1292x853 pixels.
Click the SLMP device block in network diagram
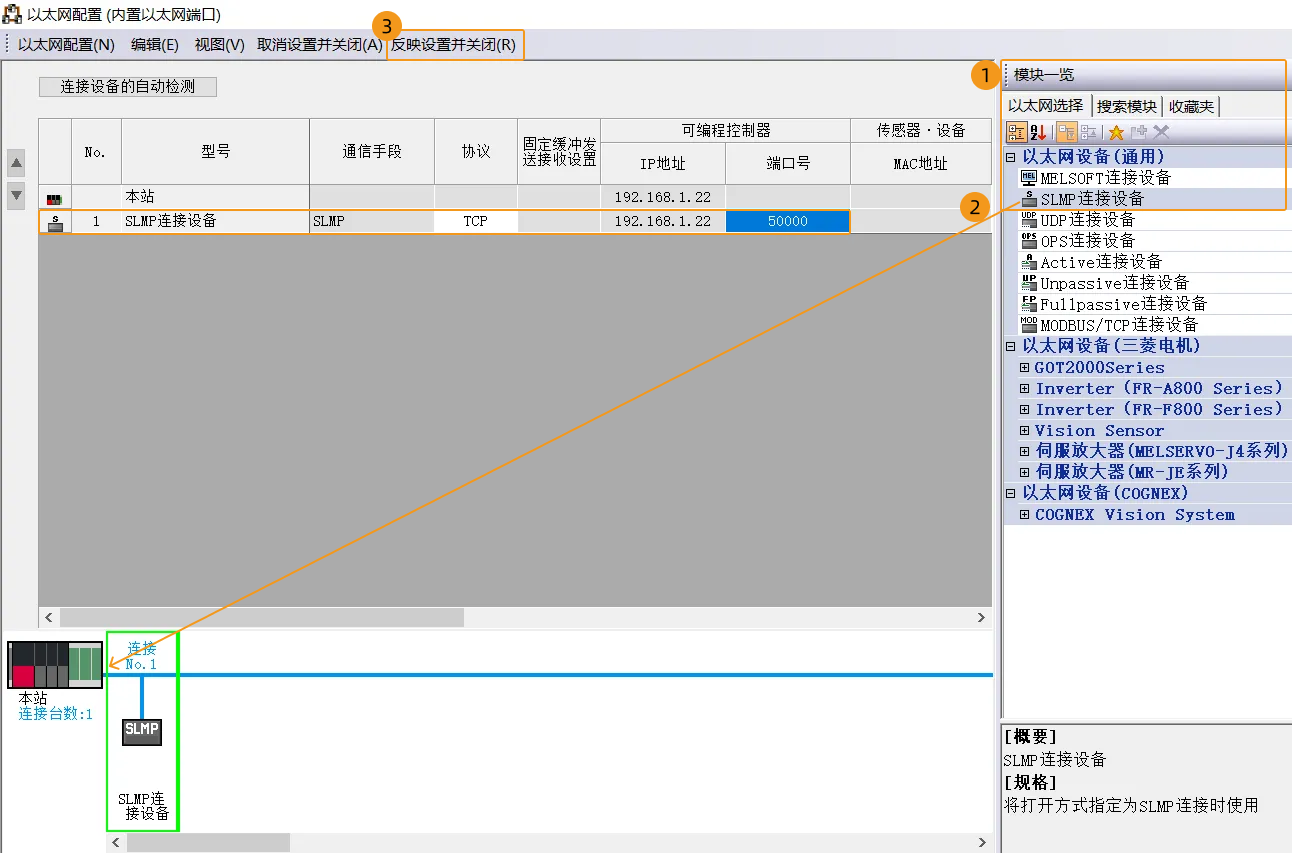pyautogui.click(x=142, y=730)
